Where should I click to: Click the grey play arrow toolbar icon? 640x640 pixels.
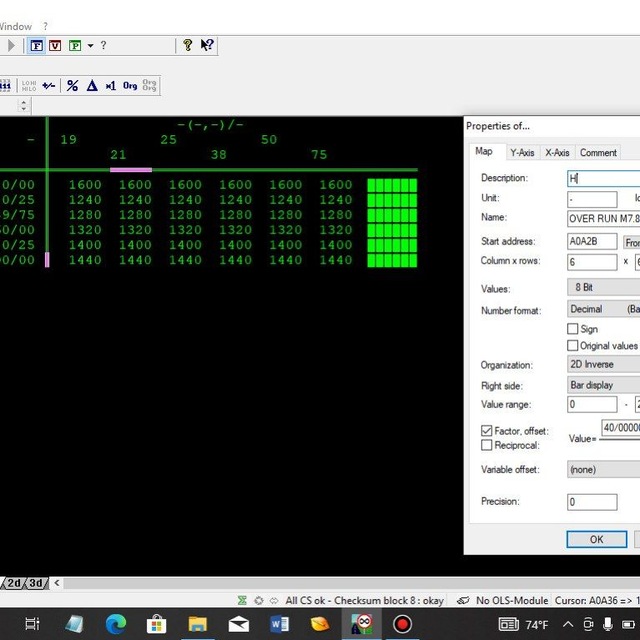pyautogui.click(x=11, y=45)
